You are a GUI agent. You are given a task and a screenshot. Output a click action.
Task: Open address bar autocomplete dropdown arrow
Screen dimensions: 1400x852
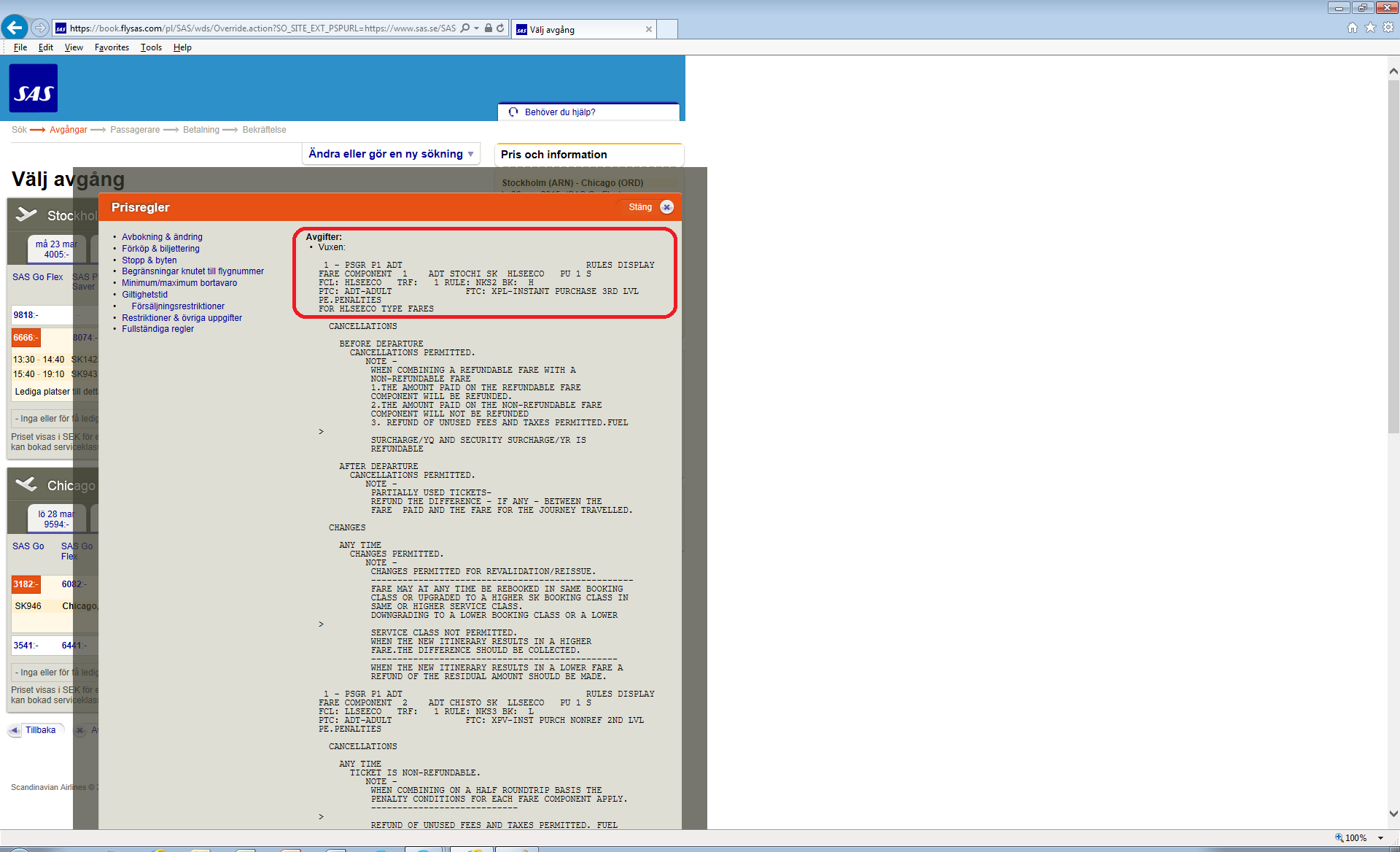[477, 28]
